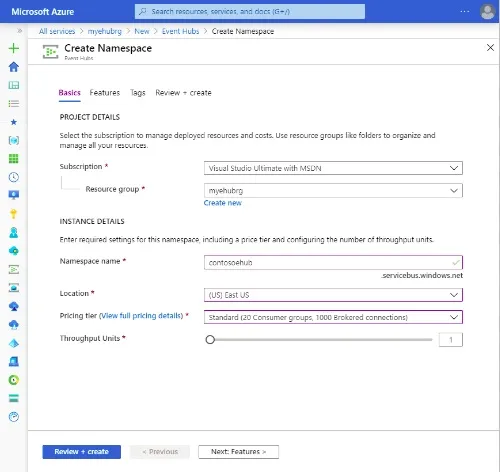The width and height of the screenshot is (500, 472).
Task: Open the Location dropdown
Action: point(333,295)
